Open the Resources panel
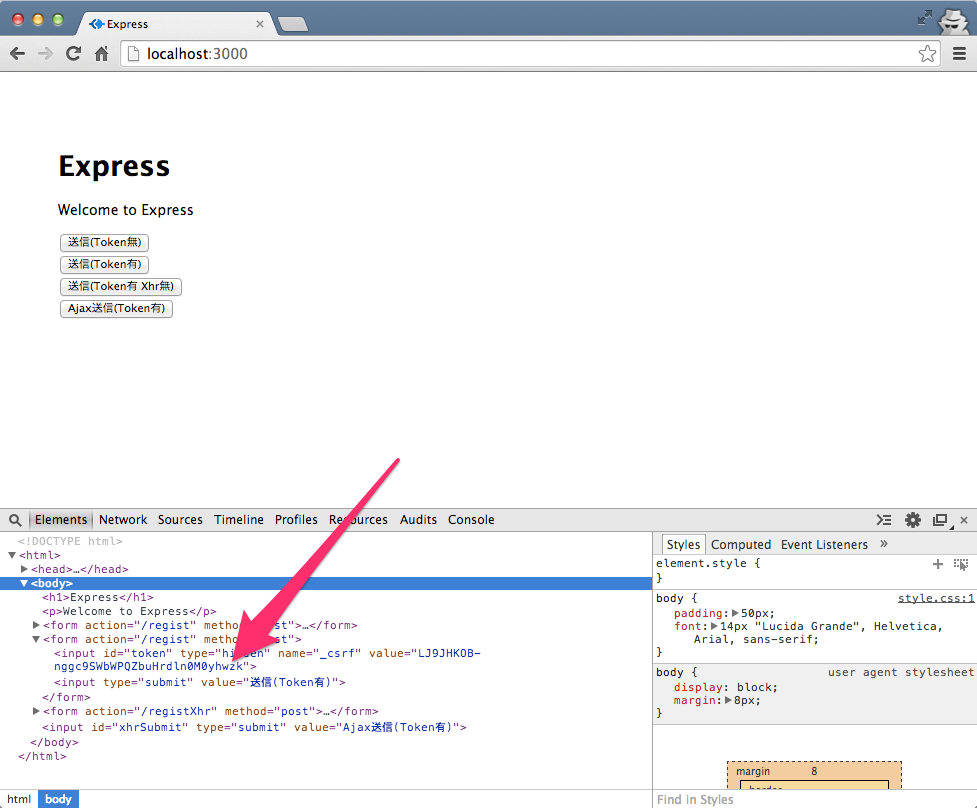This screenshot has height=808, width=977. tap(358, 520)
